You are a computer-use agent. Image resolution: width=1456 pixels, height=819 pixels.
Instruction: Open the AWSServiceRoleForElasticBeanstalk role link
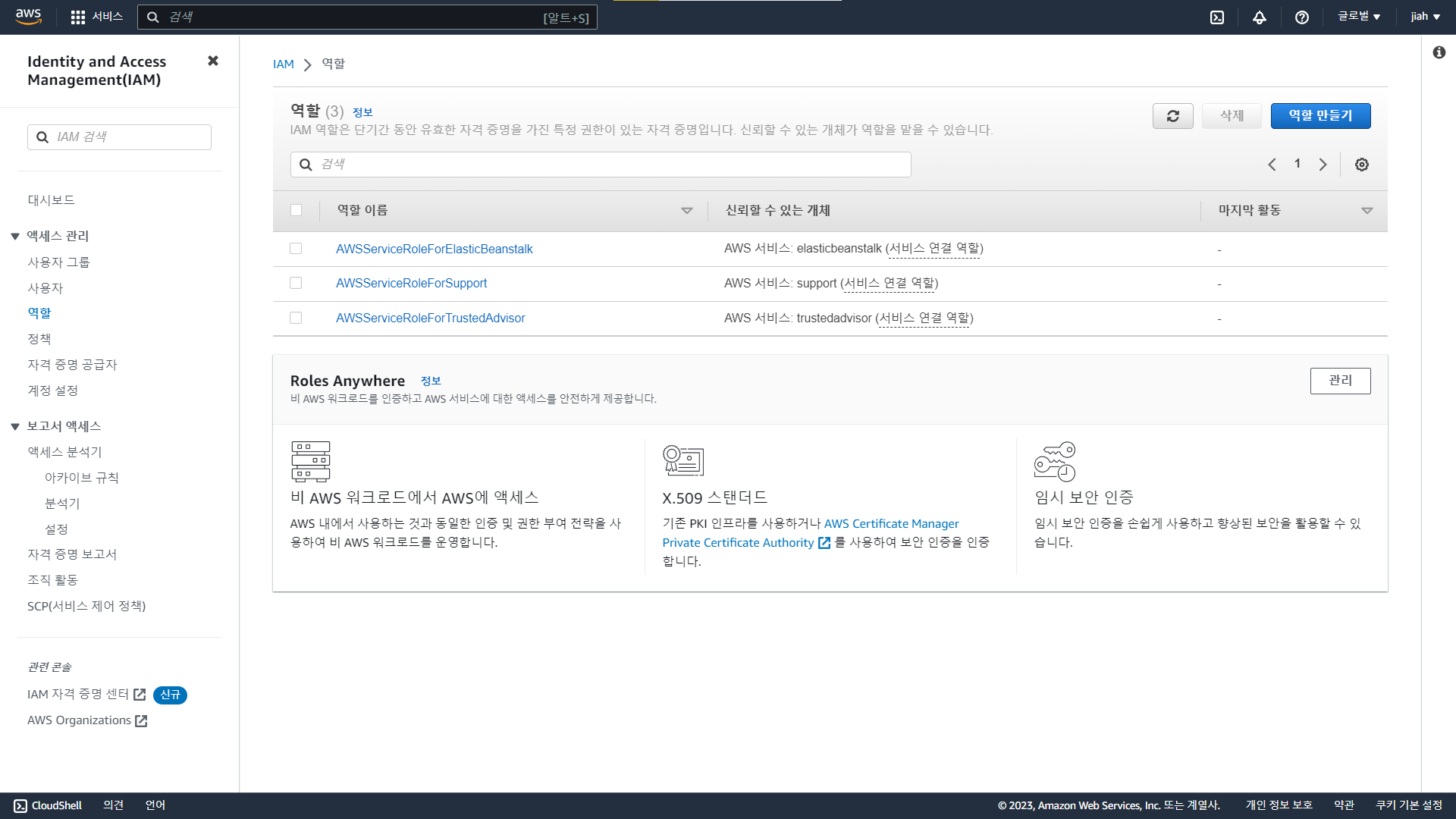click(434, 249)
